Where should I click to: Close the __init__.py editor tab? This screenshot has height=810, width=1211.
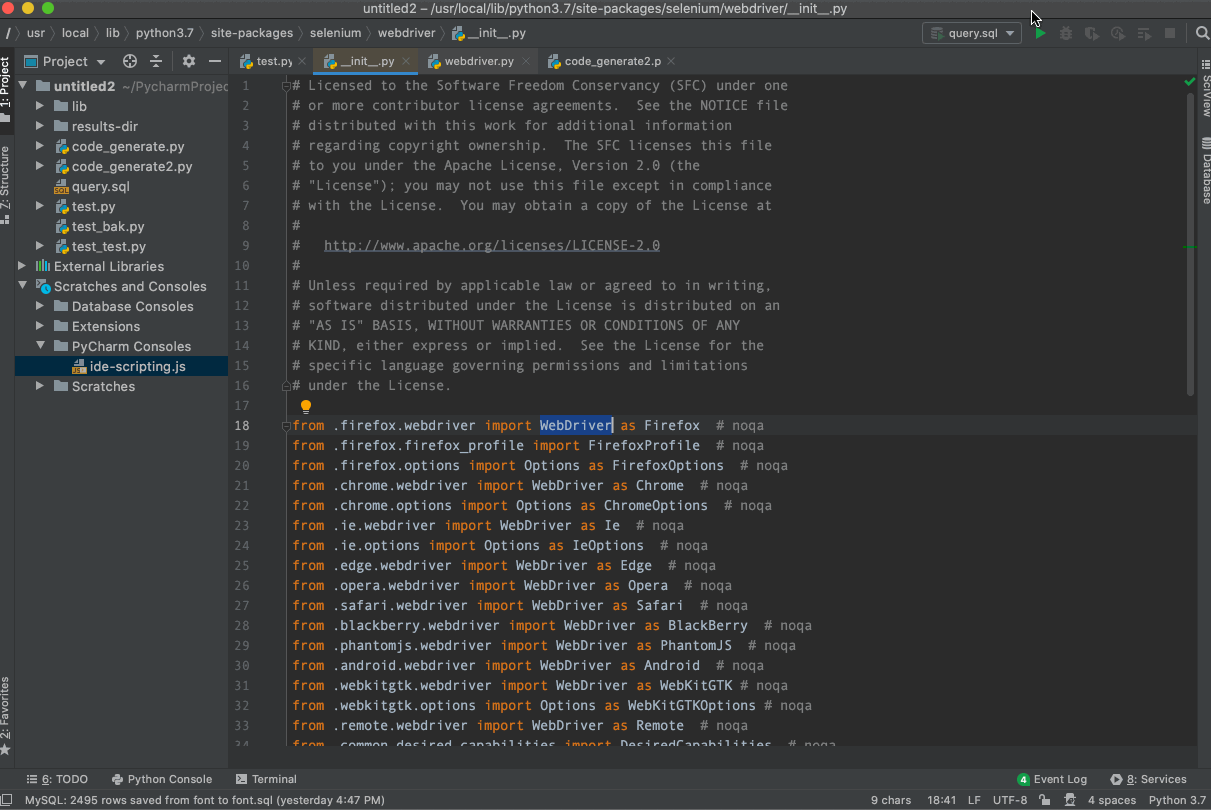[408, 61]
